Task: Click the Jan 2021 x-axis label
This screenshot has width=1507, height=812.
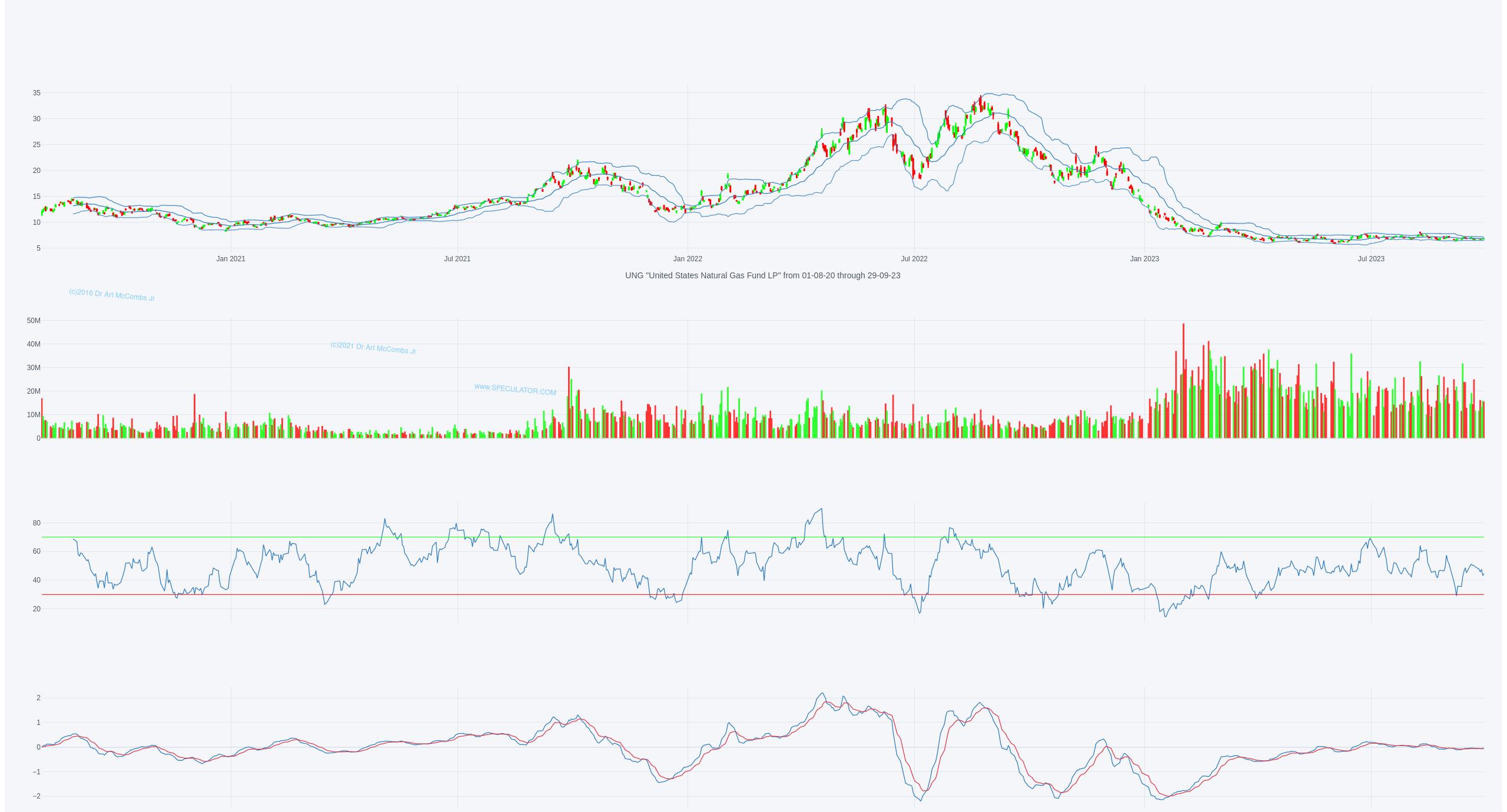Action: (x=231, y=259)
